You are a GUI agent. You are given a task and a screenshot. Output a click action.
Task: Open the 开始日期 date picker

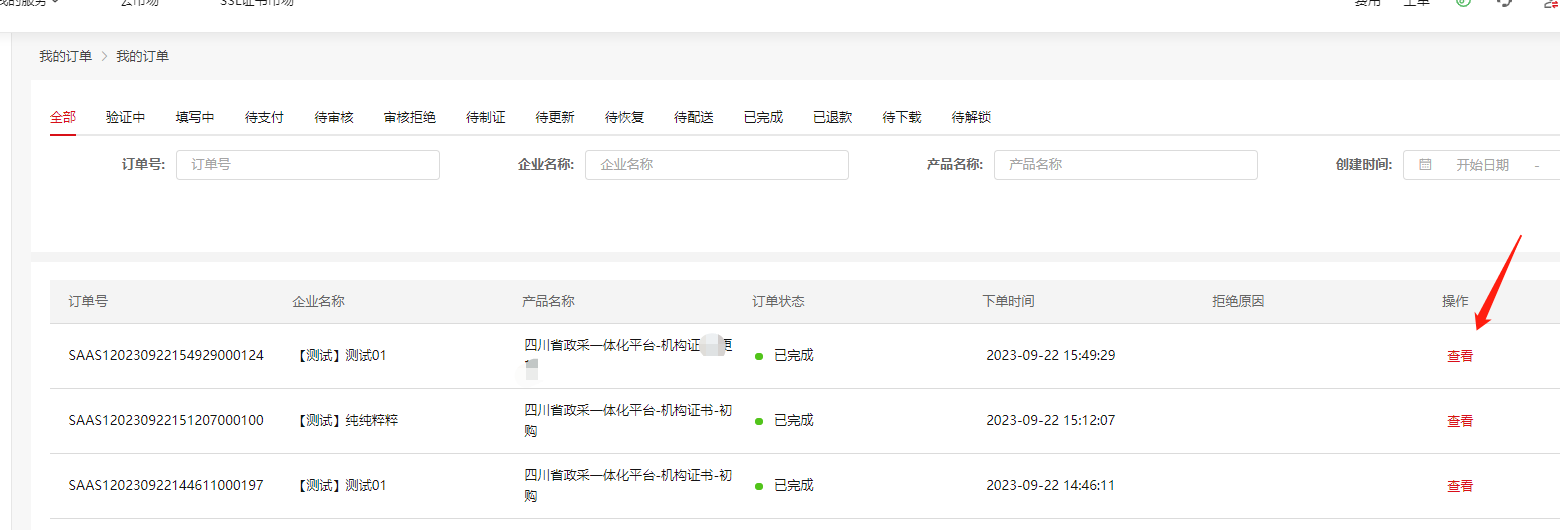coord(1481,165)
